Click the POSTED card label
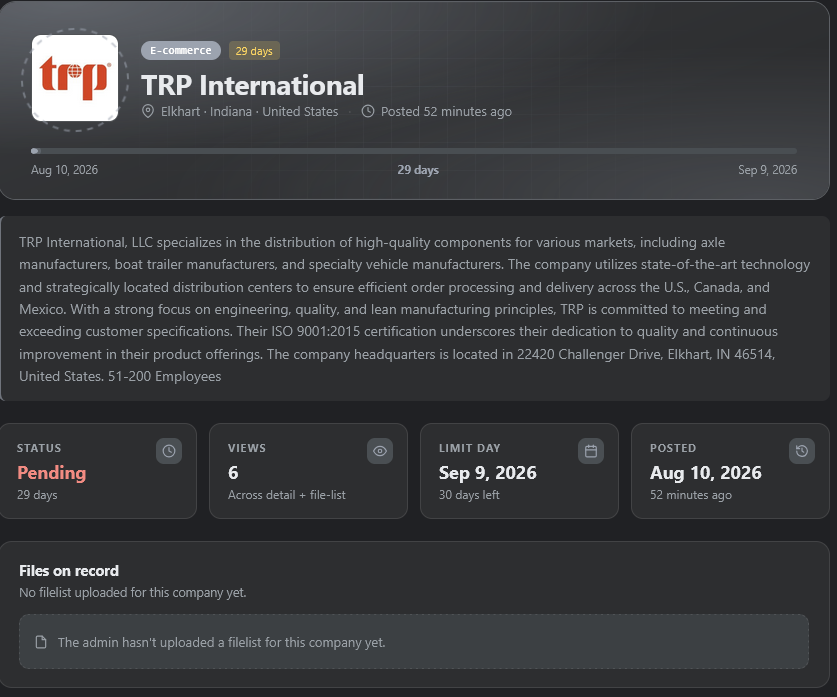Viewport: 837px width, 697px height. pos(673,448)
